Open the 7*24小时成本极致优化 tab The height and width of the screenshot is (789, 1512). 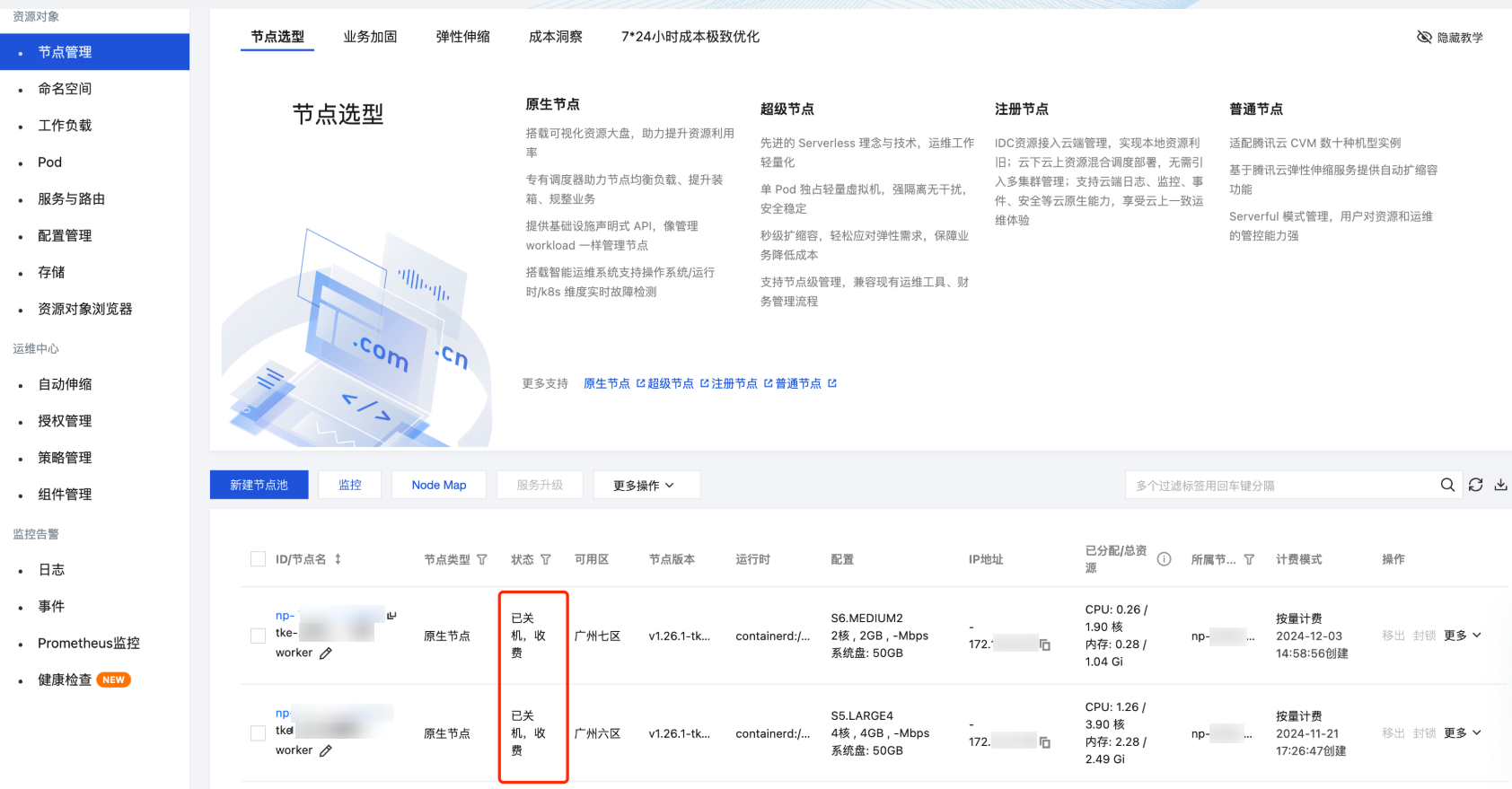(690, 37)
